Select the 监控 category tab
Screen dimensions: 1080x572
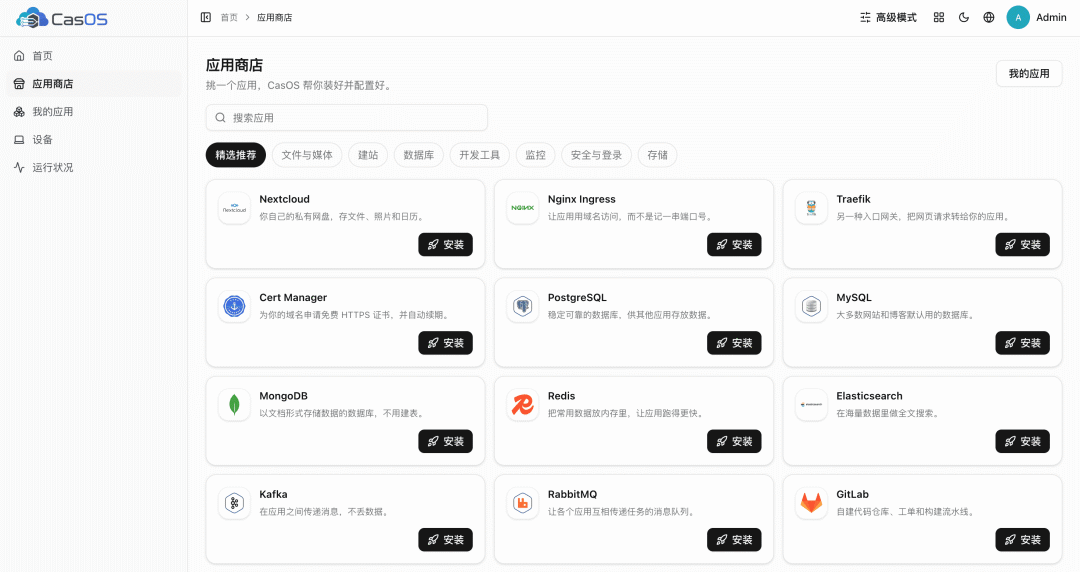(x=535, y=155)
